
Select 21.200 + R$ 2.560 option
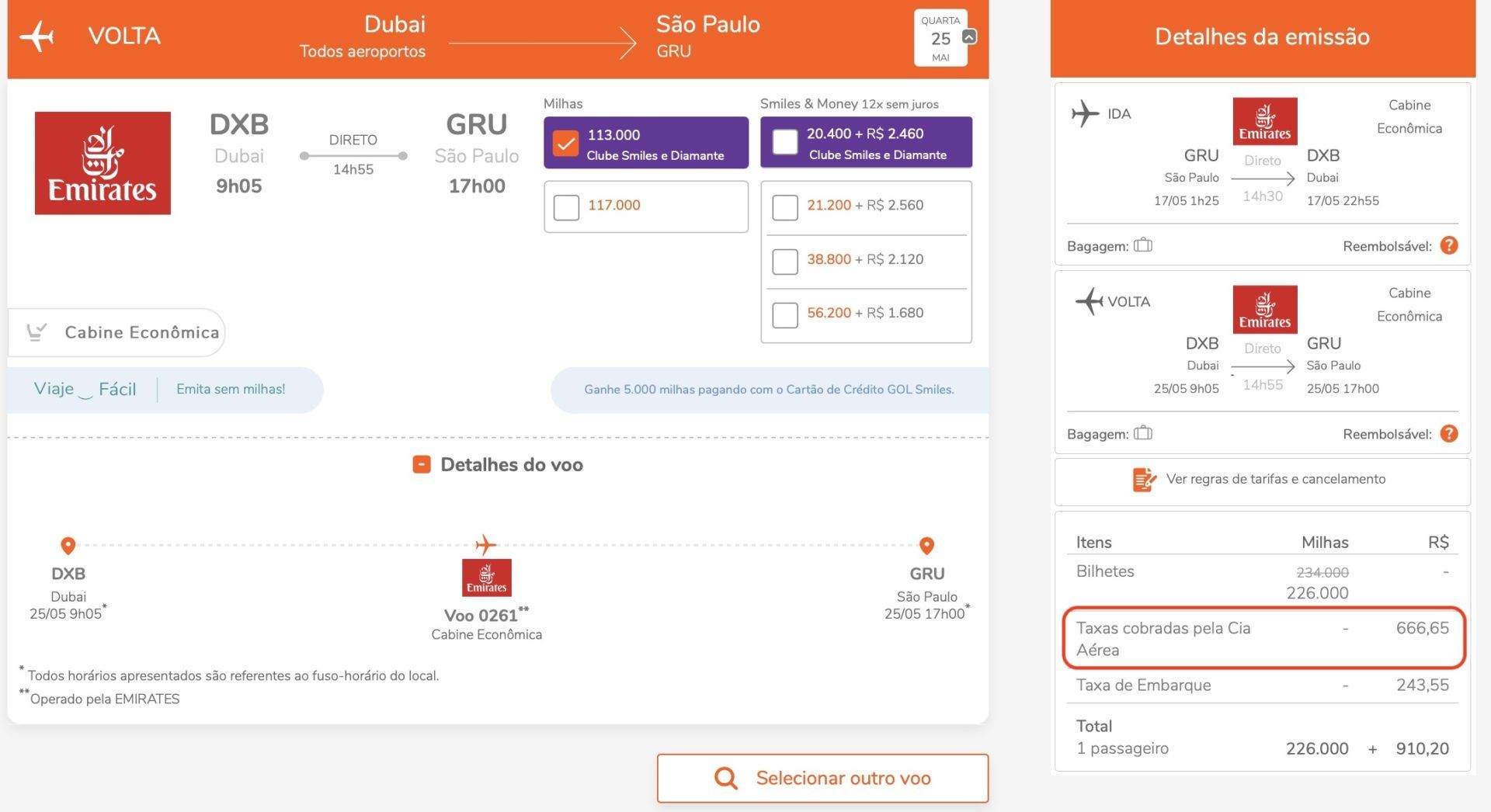(785, 207)
